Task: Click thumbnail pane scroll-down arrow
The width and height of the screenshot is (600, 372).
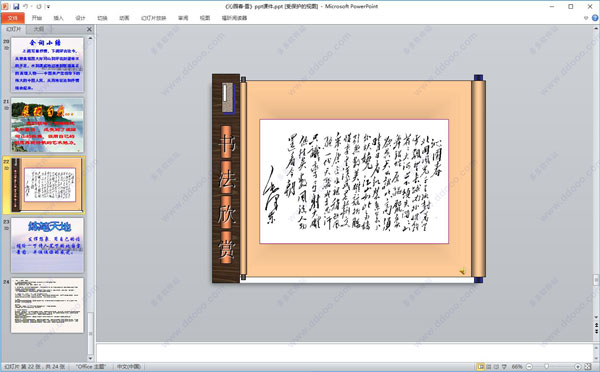Action: pyautogui.click(x=90, y=359)
